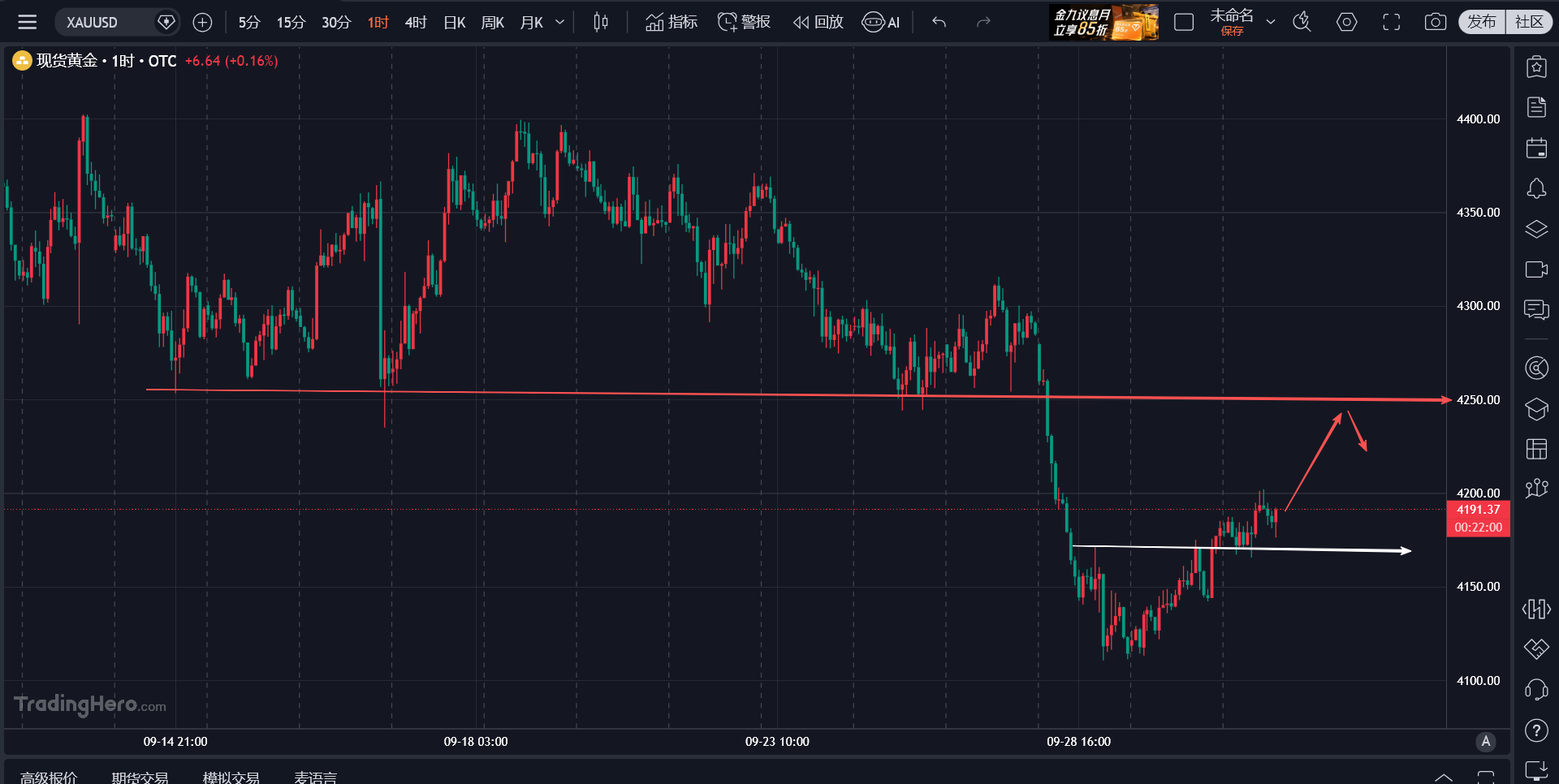
Task: Select the 周K timeframe
Action: click(x=493, y=22)
